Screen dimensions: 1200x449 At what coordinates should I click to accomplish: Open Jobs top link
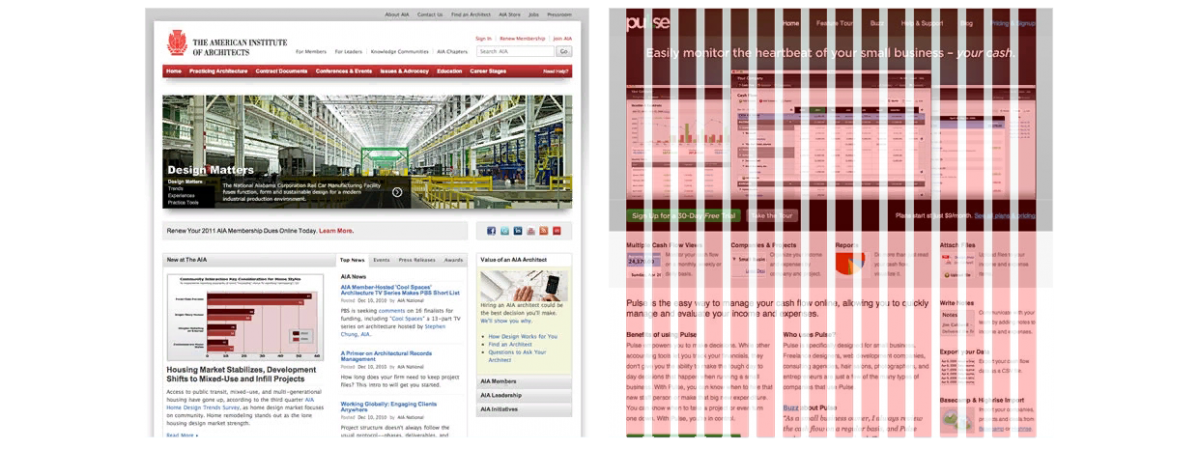534,15
